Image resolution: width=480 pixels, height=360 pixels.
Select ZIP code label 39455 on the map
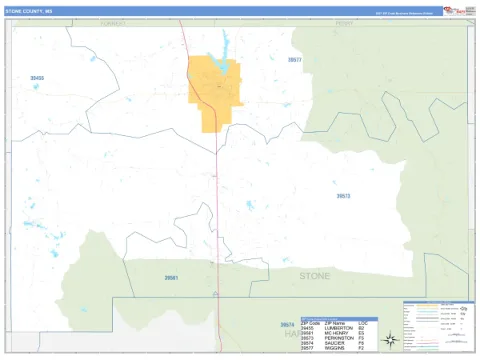(37, 78)
